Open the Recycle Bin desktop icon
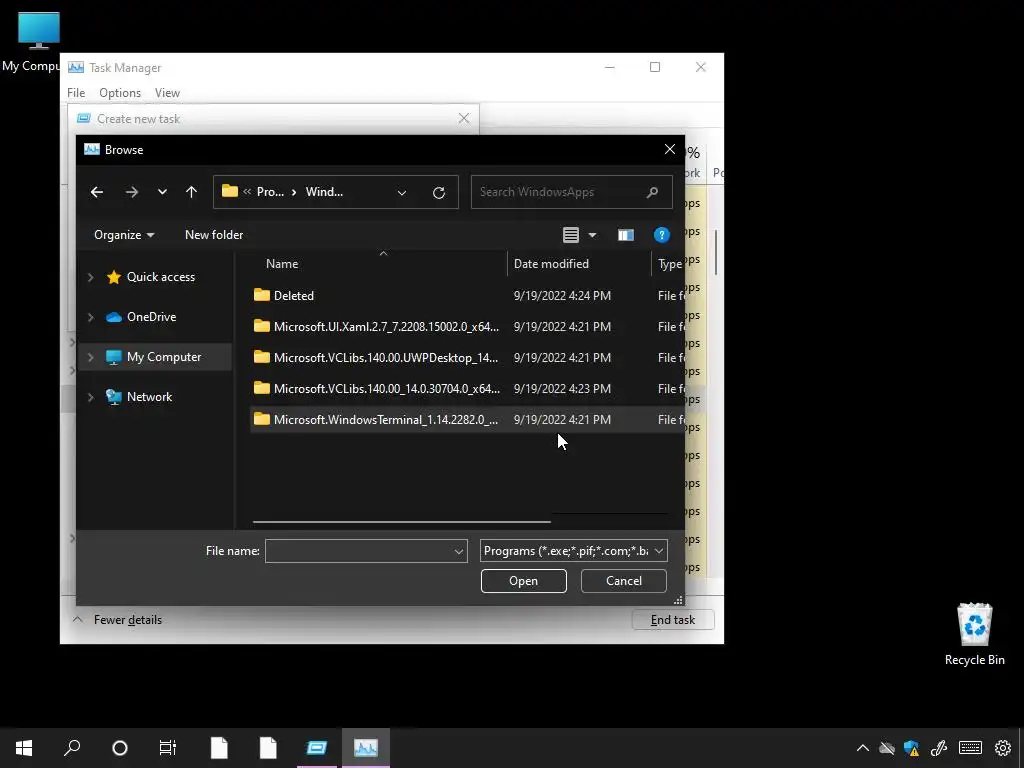The image size is (1024, 768). pyautogui.click(x=974, y=633)
